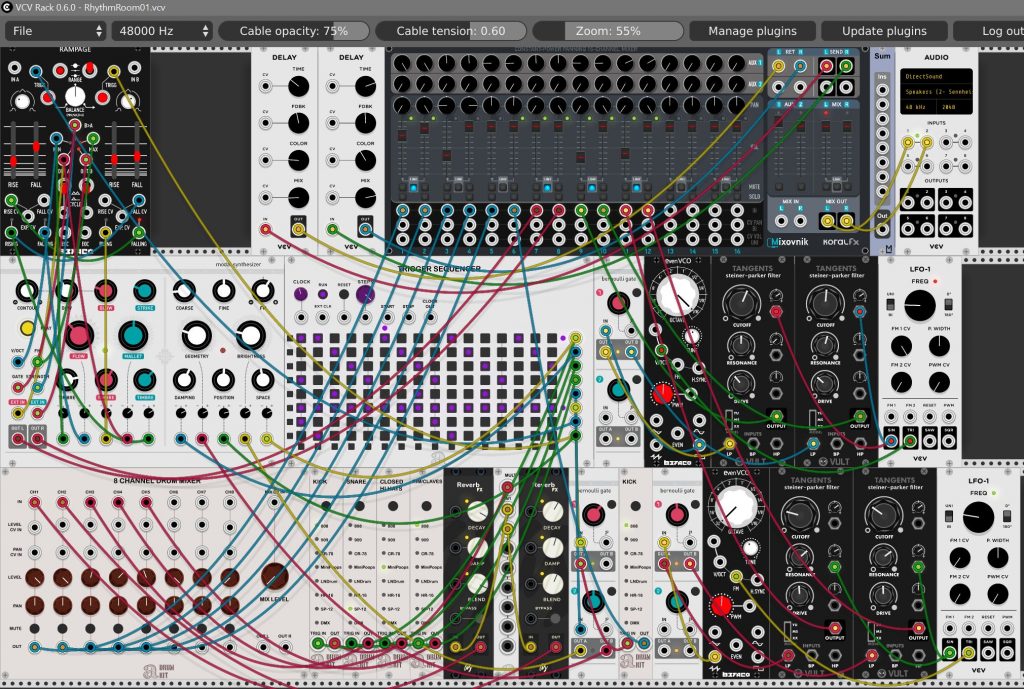Click the Trigger Sequencer STEPS knob

pyautogui.click(x=365, y=294)
